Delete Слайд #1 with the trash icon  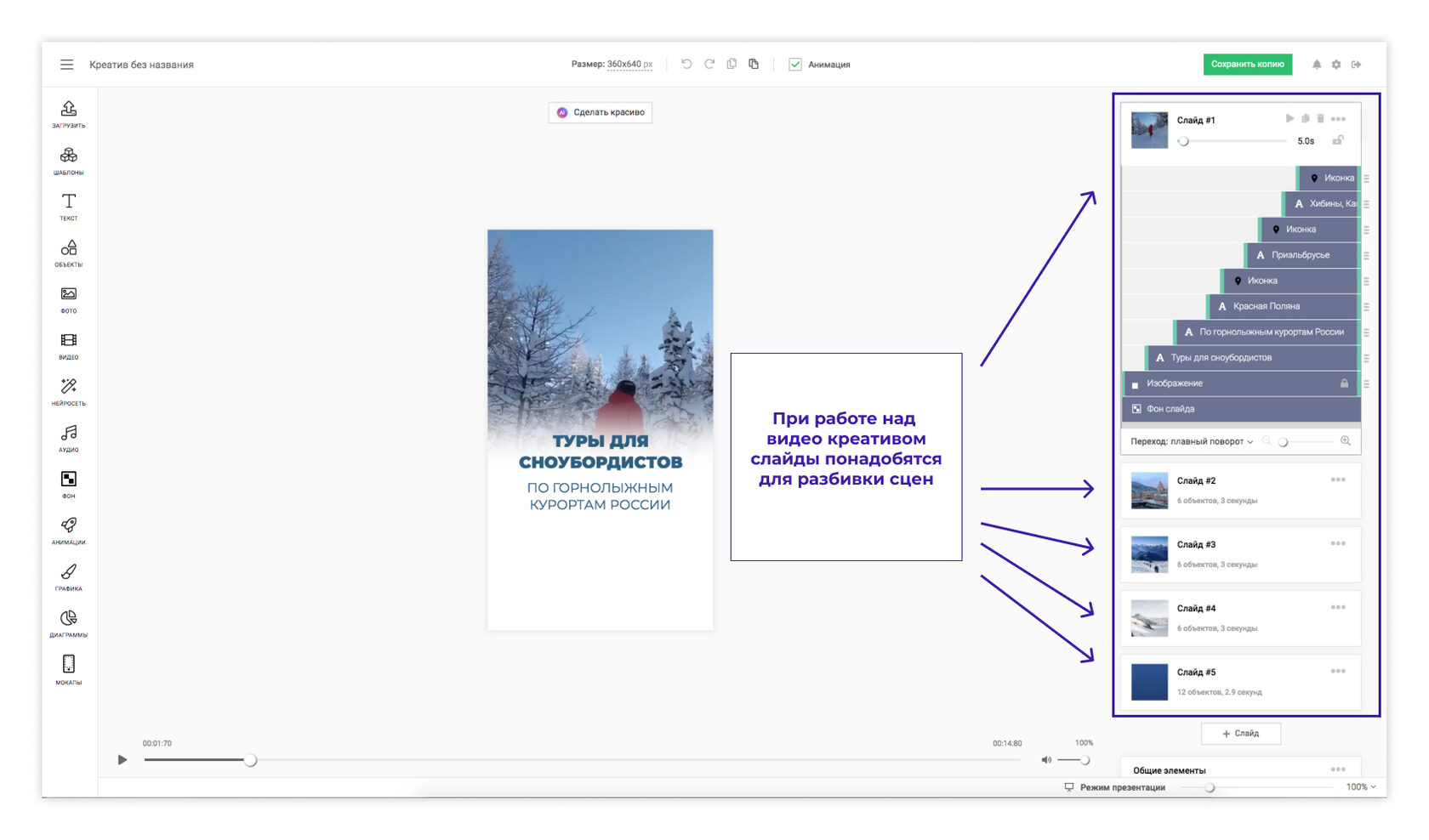[1321, 119]
